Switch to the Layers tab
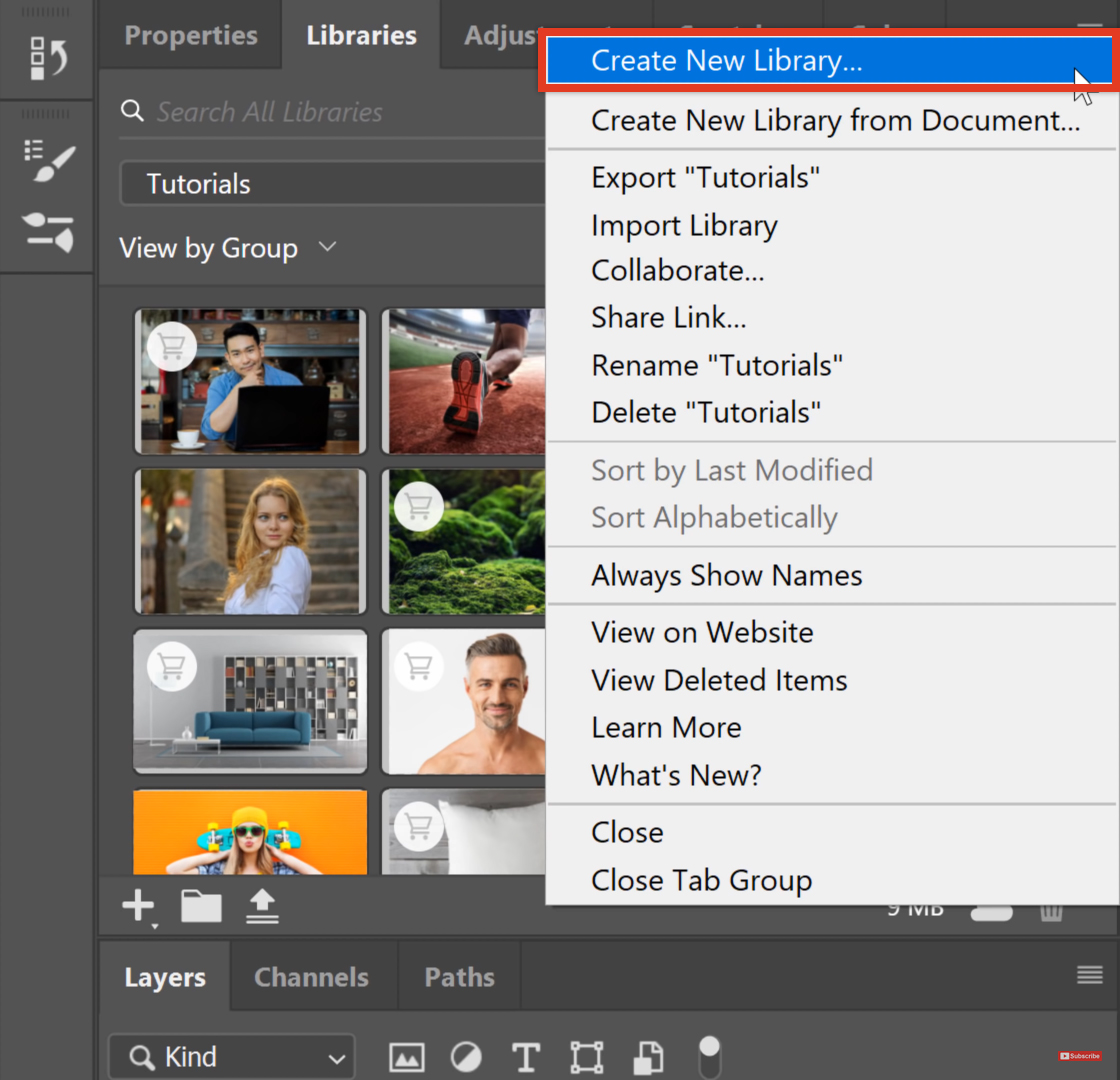This screenshot has width=1120, height=1080. point(165,977)
